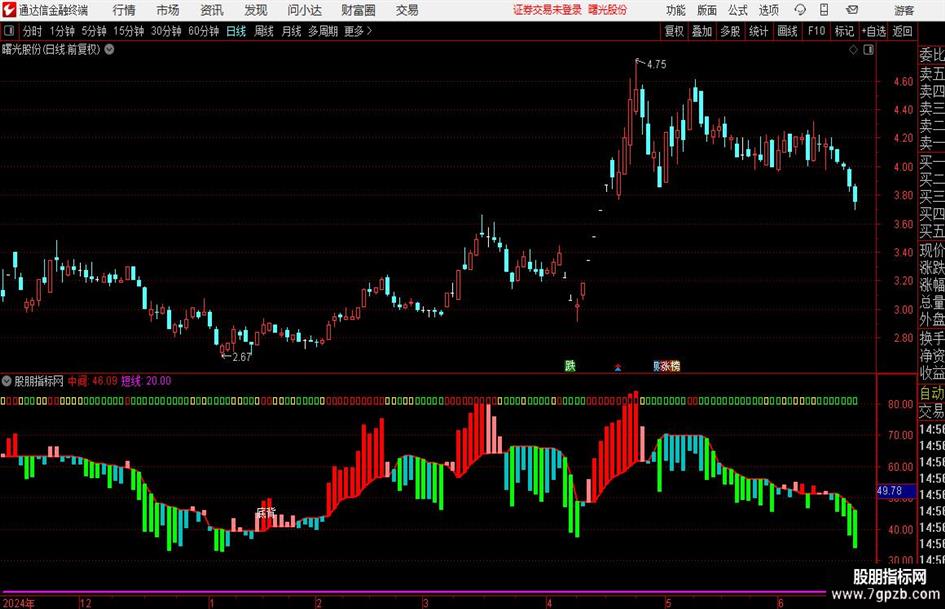Viewport: 945px width, 609px height.
Task: Open the mobile phone icon
Action: (x=824, y=10)
